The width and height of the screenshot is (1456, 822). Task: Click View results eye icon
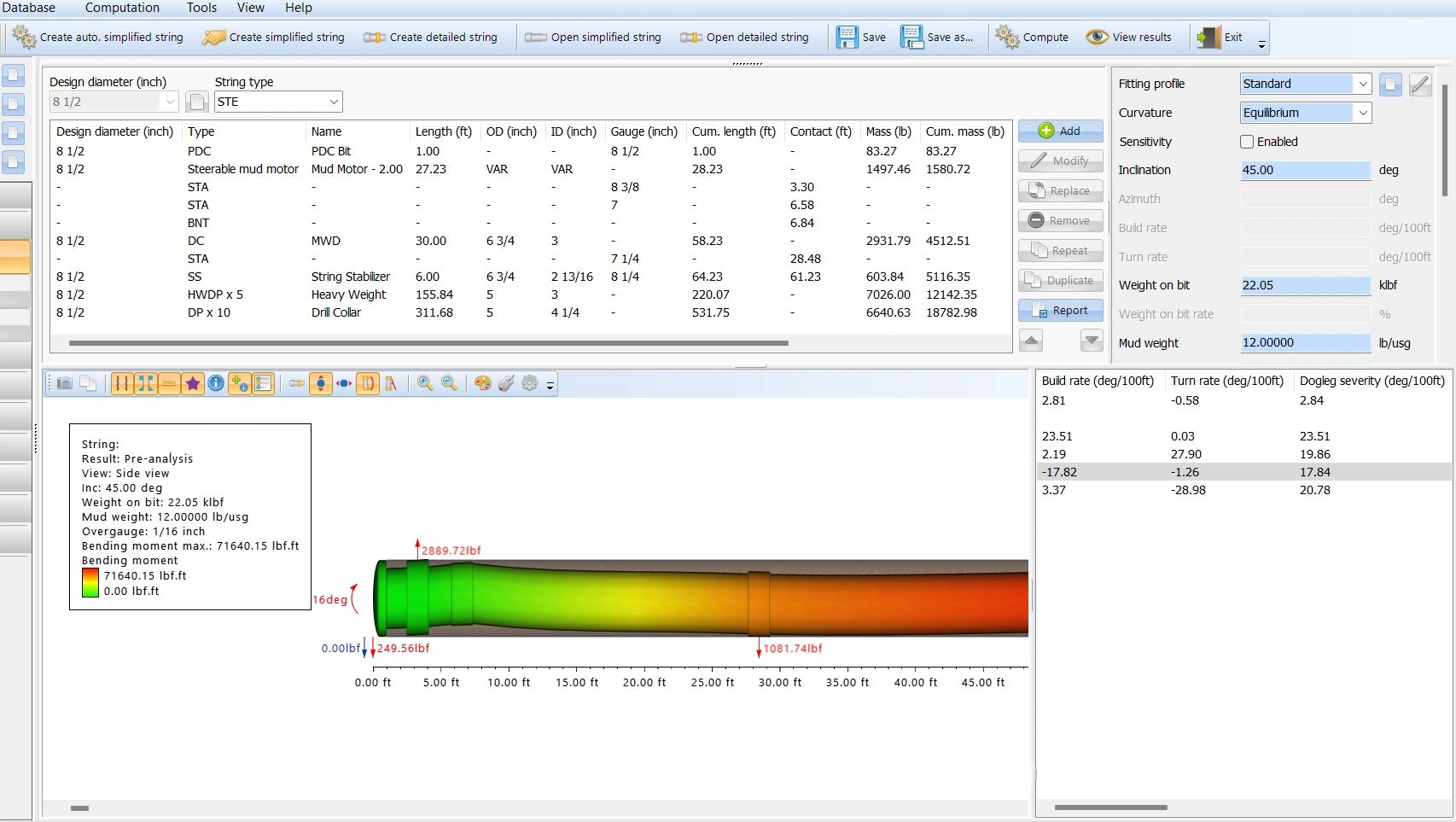1128,37
